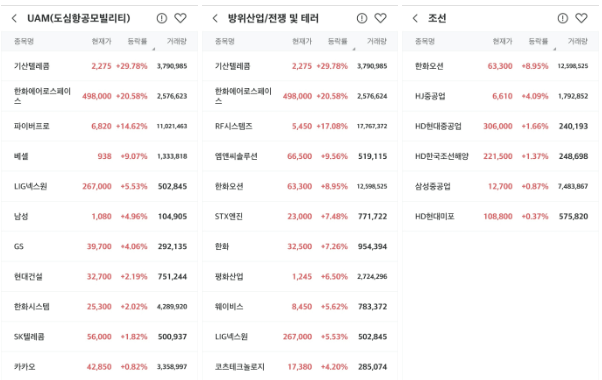602x380 pixels.
Task: Sort the UAM list by 등락률 column
Action: [x=137, y=41]
